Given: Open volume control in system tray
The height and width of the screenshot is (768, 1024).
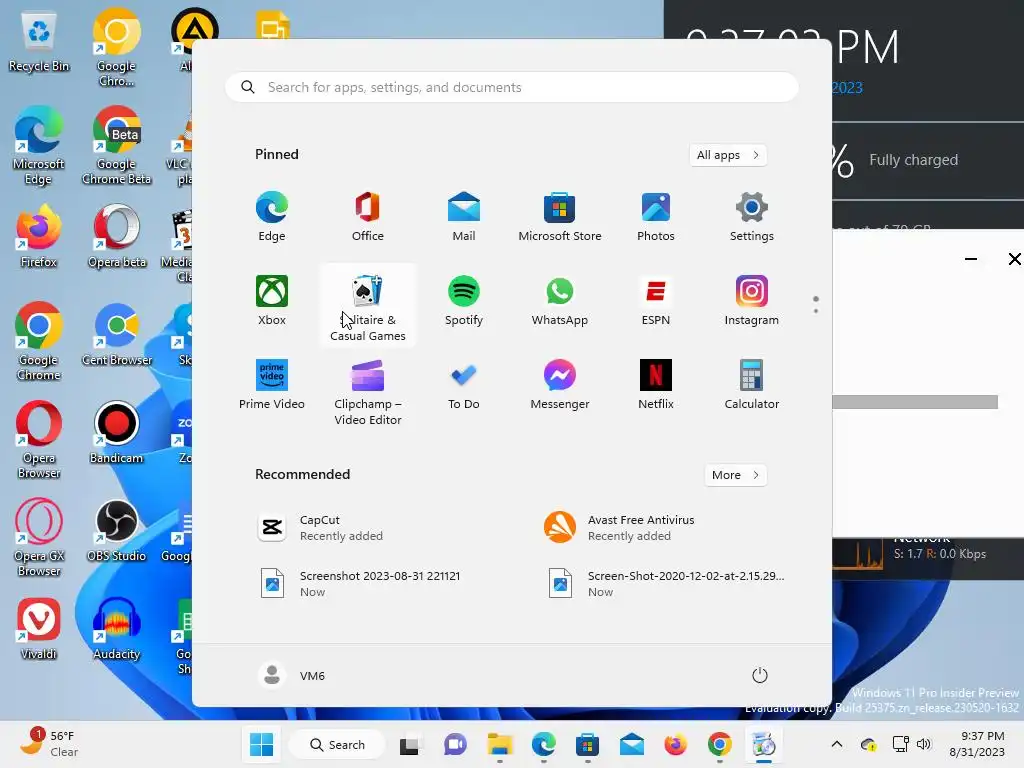Looking at the screenshot, I should click(x=923, y=744).
